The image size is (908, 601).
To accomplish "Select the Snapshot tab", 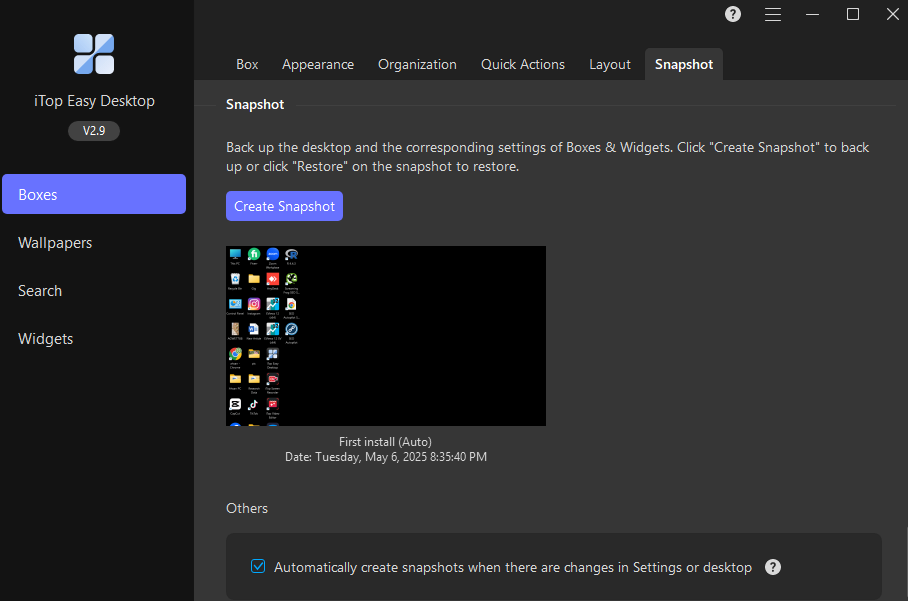I will (x=684, y=64).
